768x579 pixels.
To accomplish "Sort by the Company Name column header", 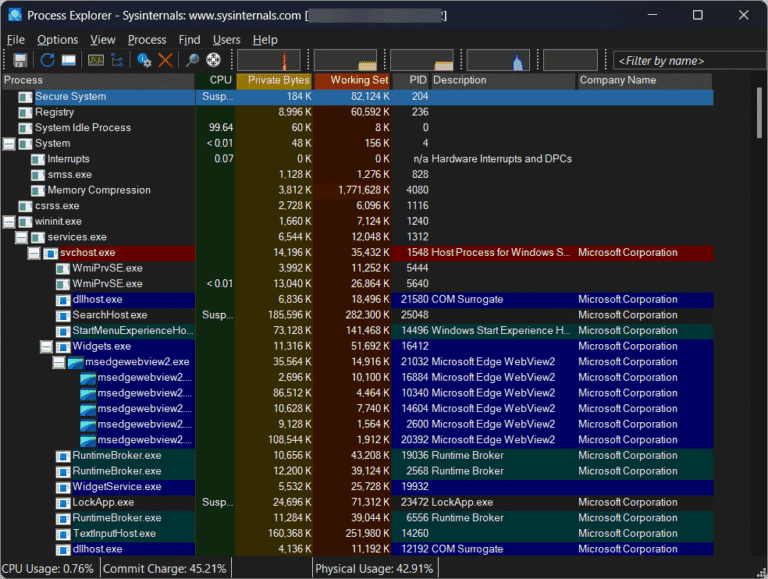I will [644, 80].
